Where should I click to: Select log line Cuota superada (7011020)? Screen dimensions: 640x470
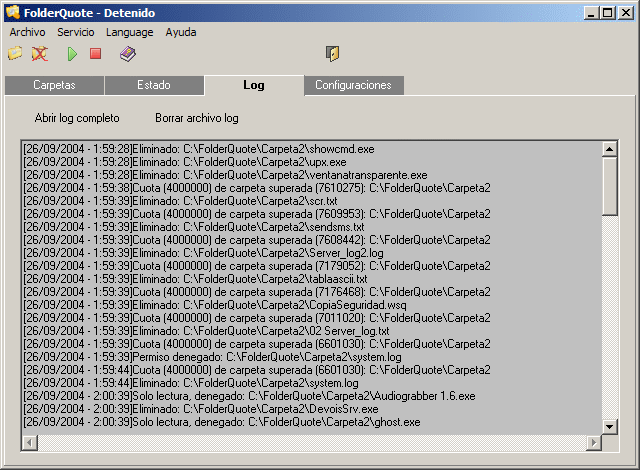point(257,318)
